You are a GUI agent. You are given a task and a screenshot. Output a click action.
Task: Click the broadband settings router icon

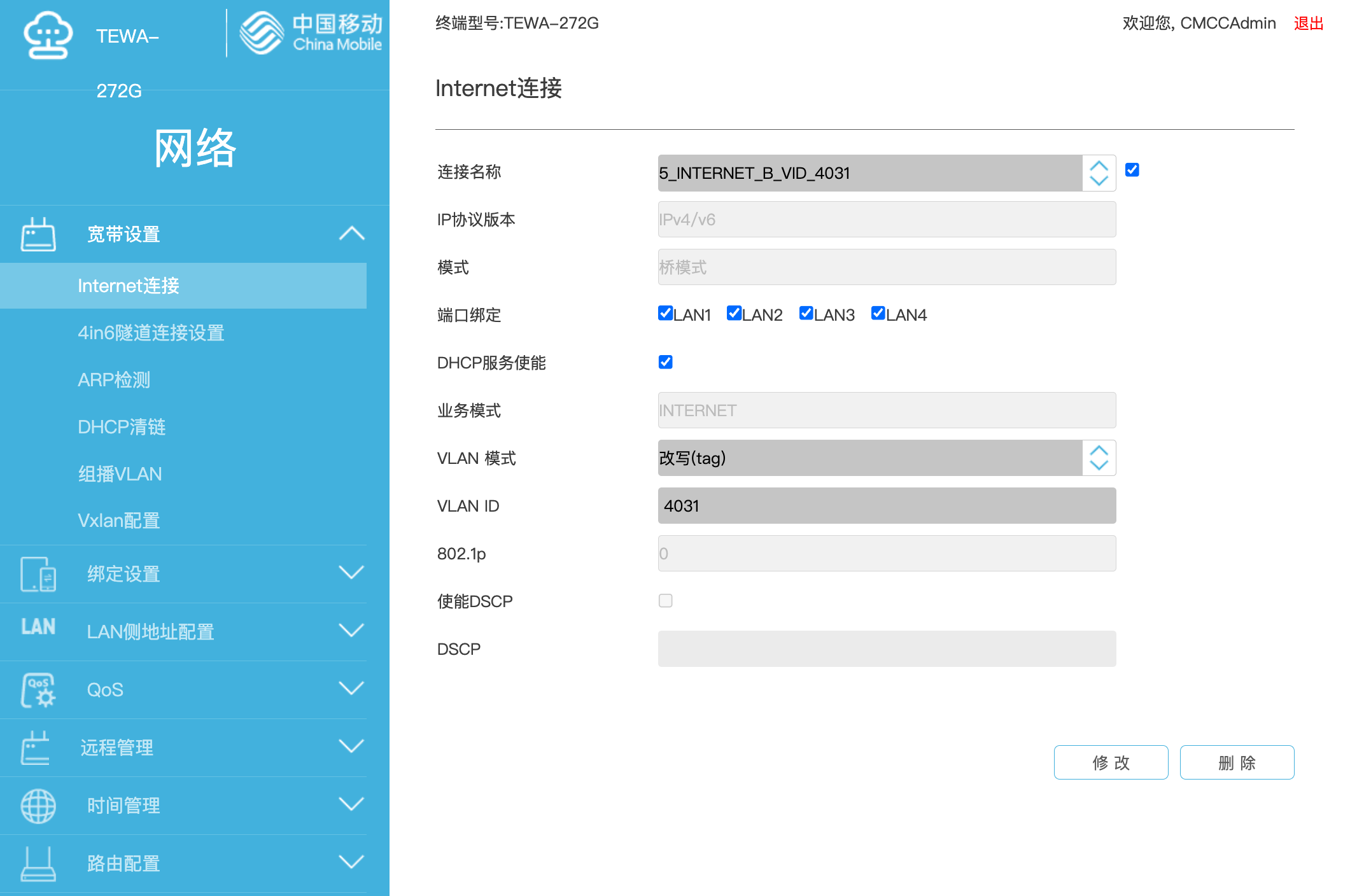point(38,234)
